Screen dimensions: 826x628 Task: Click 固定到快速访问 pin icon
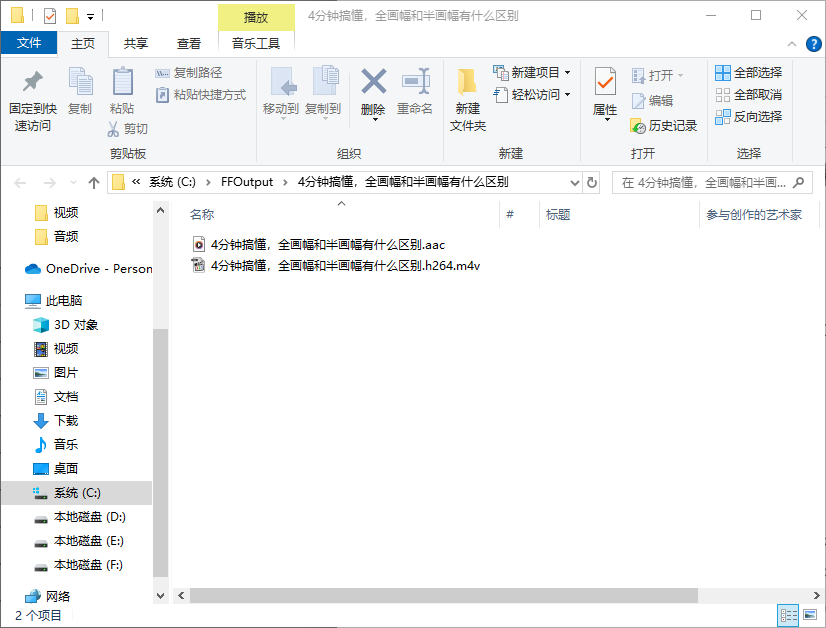tap(31, 95)
